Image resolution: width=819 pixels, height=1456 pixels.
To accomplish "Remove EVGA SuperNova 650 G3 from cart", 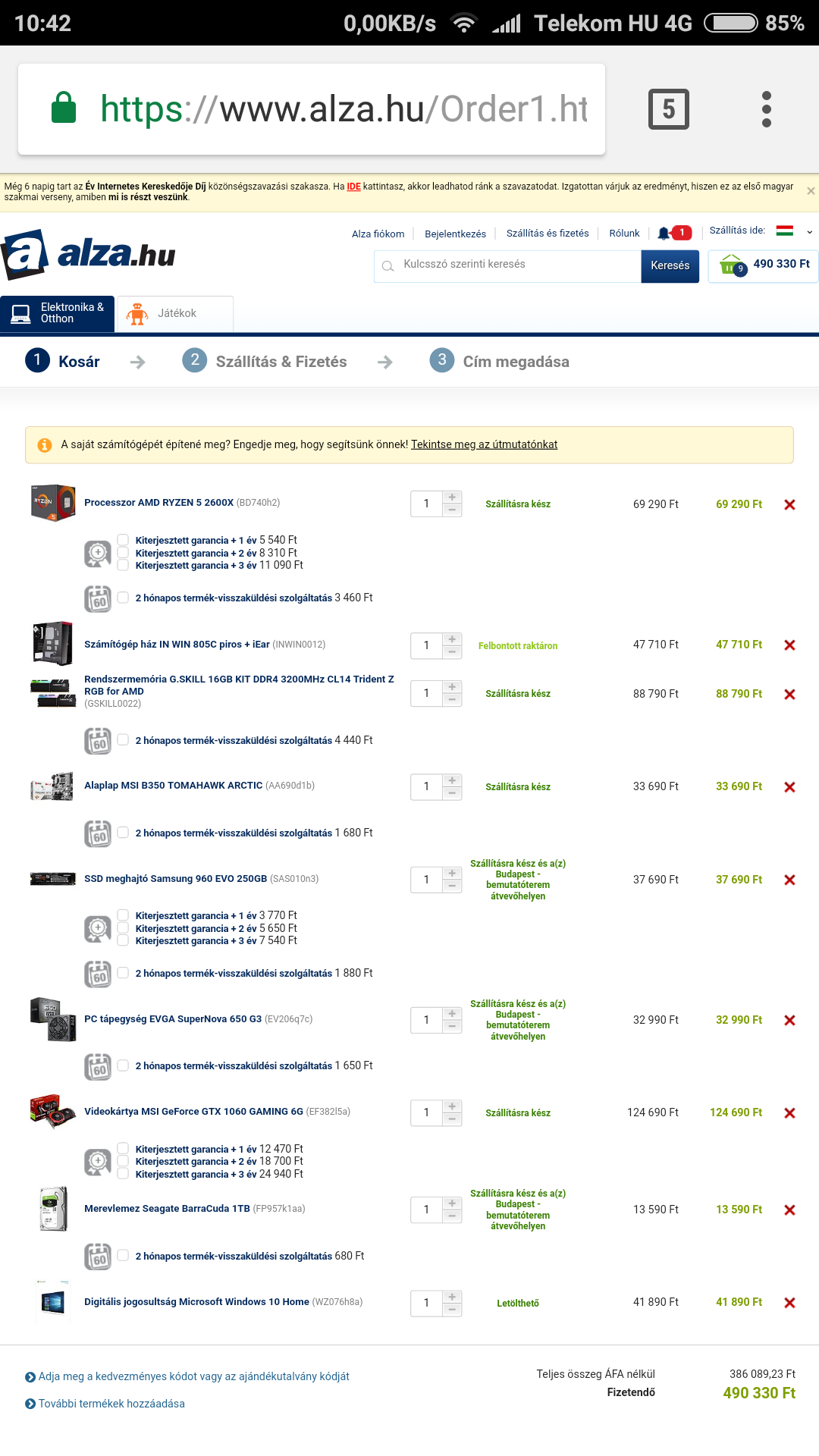I will pyautogui.click(x=789, y=1021).
